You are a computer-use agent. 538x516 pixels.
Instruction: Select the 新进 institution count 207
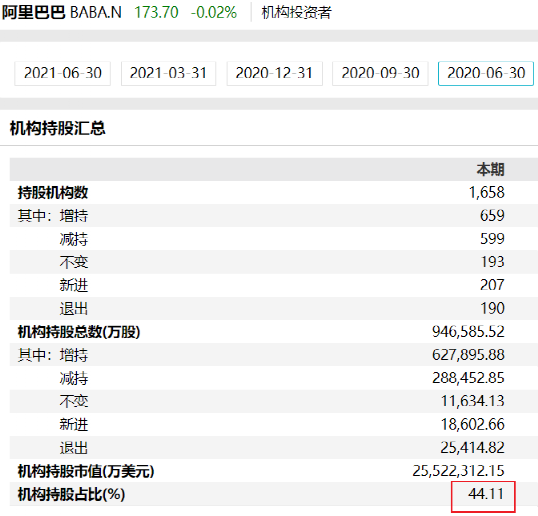tap(492, 285)
